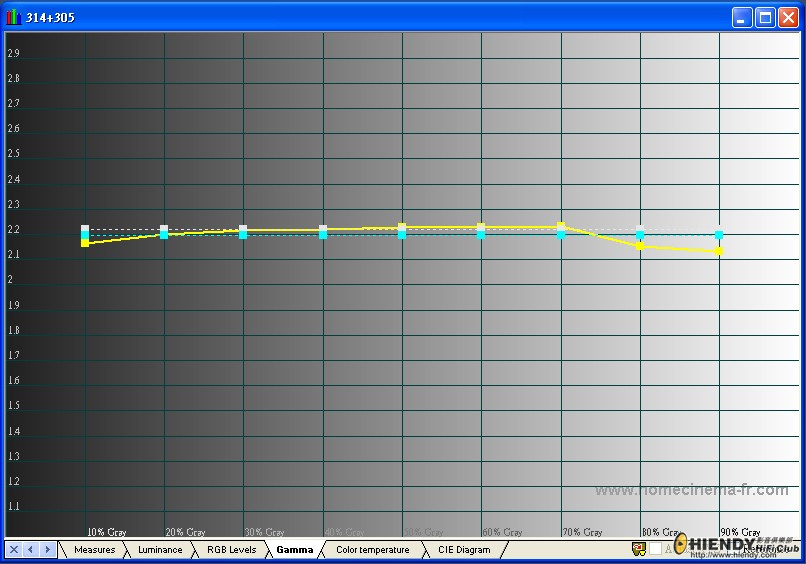Click the app icon in the title bar
This screenshot has height=564, width=806.
[x=13, y=17]
